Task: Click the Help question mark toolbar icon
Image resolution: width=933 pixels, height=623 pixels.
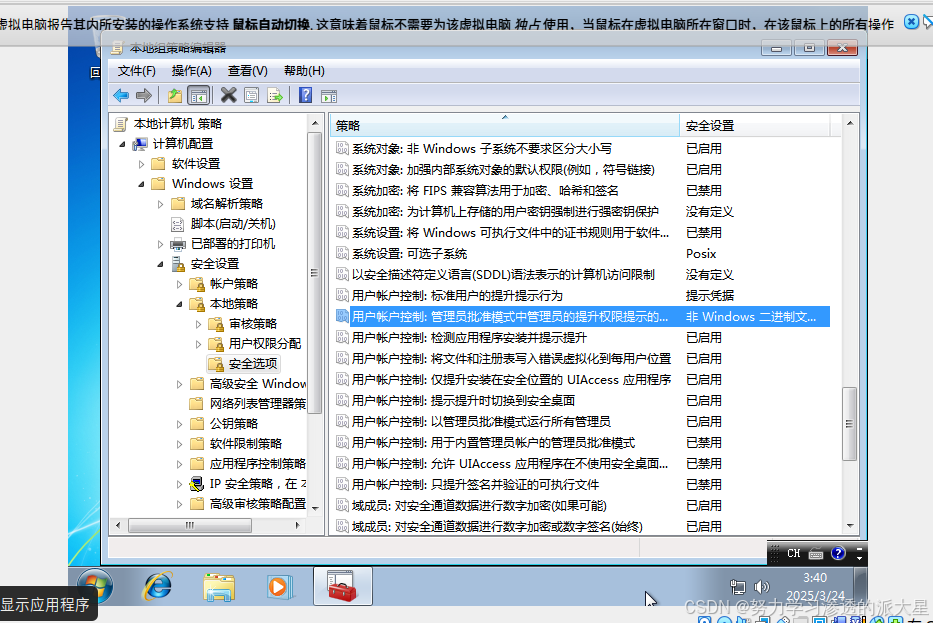Action: (305, 95)
